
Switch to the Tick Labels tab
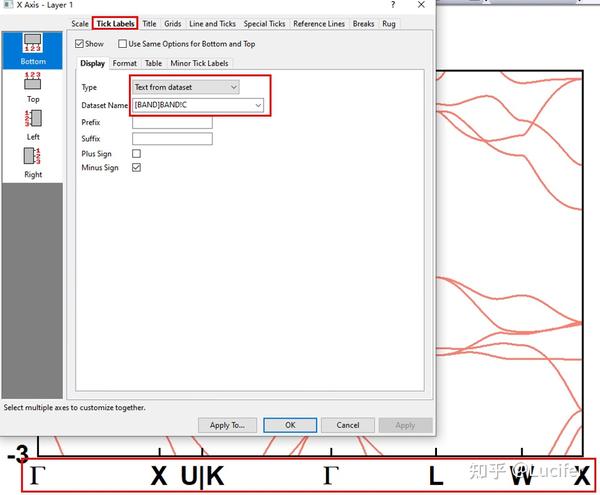coord(115,24)
